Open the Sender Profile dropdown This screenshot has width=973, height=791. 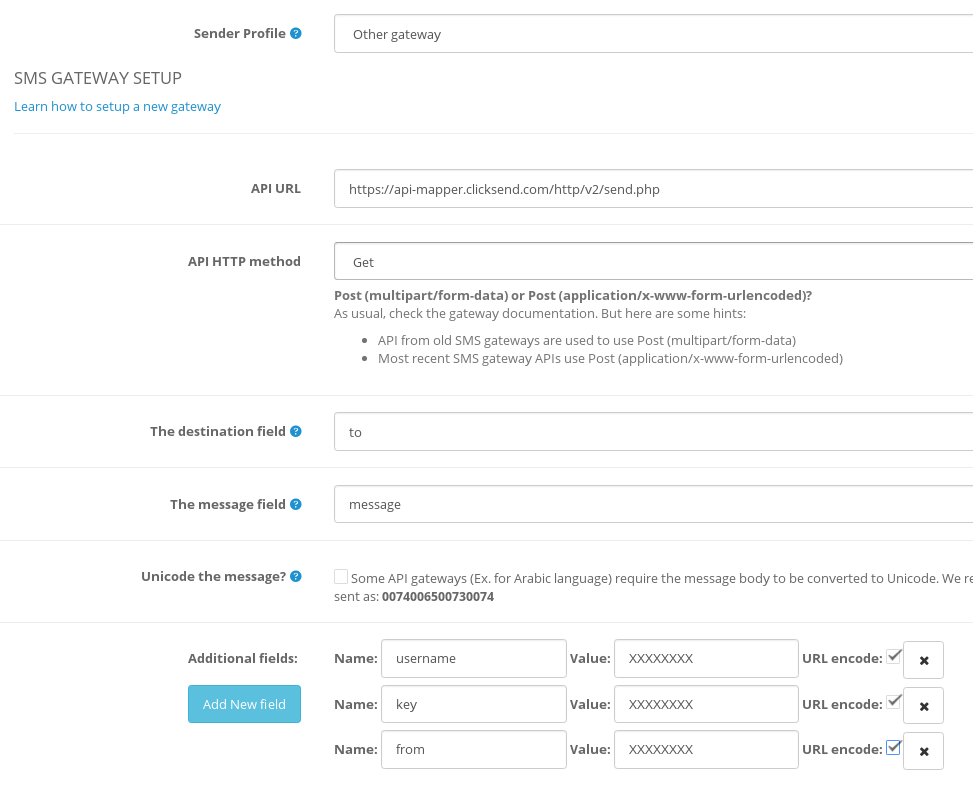[652, 34]
